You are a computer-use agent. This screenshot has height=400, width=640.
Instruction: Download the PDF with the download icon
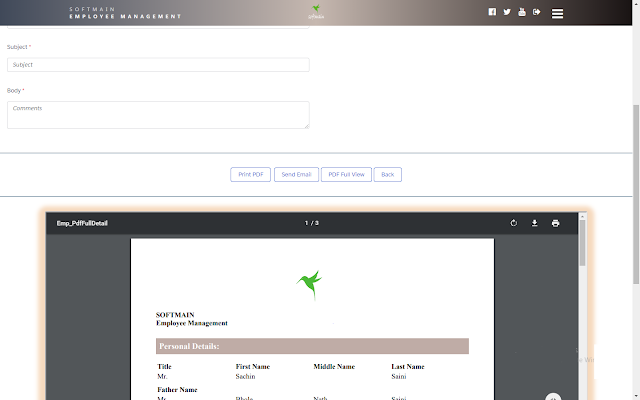pos(534,223)
